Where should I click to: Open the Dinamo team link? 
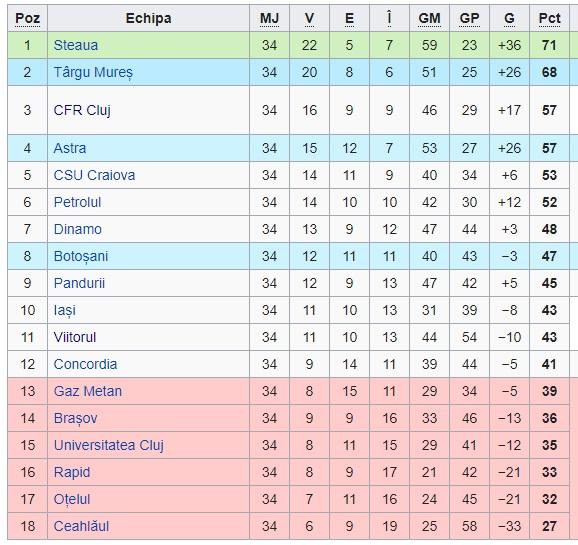pos(77,229)
